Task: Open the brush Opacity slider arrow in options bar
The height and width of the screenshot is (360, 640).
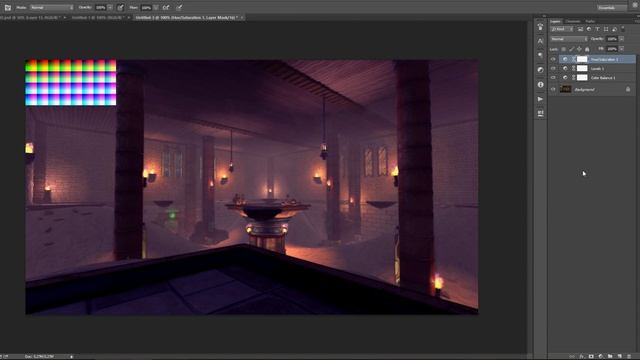Action: point(110,7)
